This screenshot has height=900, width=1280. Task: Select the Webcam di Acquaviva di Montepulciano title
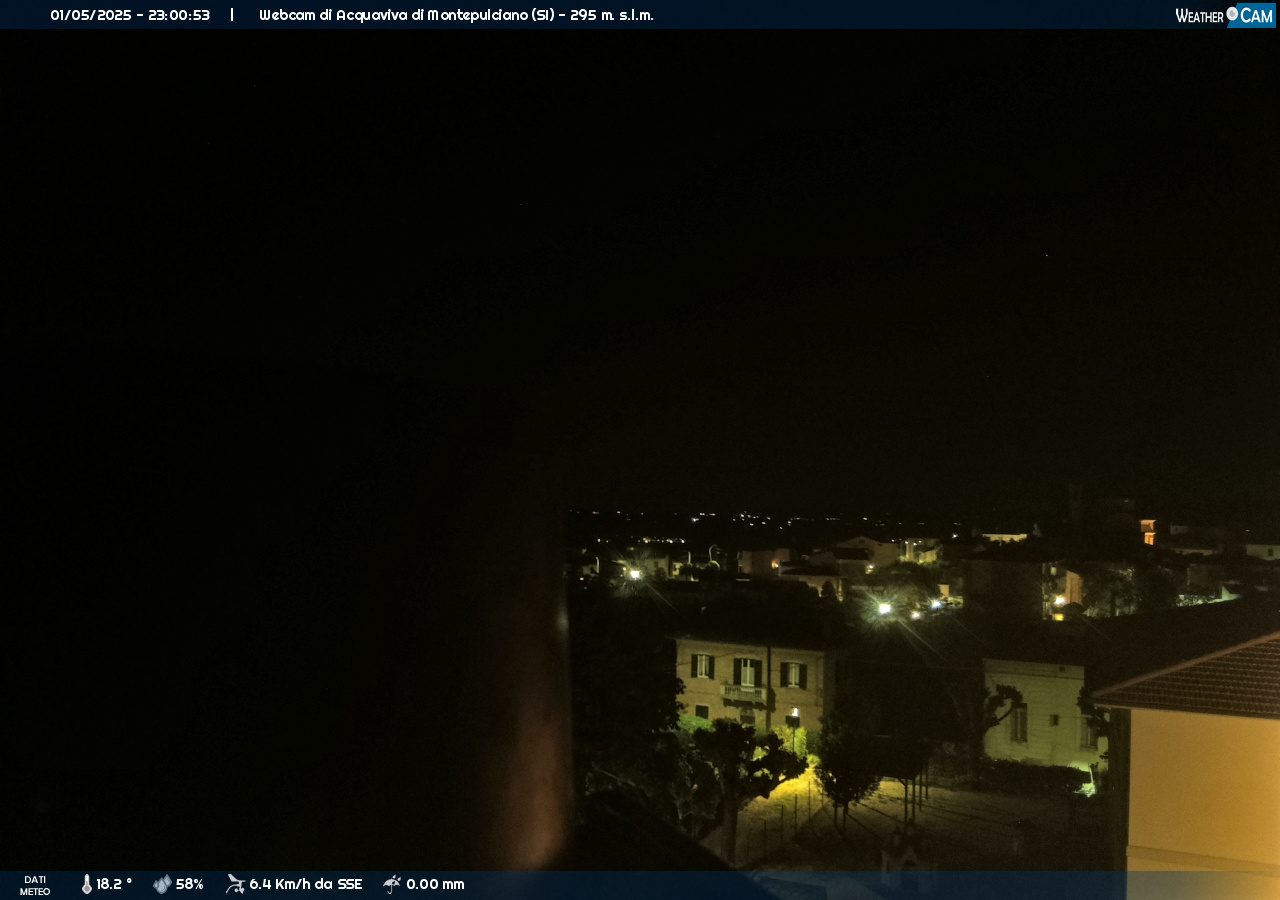pos(456,15)
